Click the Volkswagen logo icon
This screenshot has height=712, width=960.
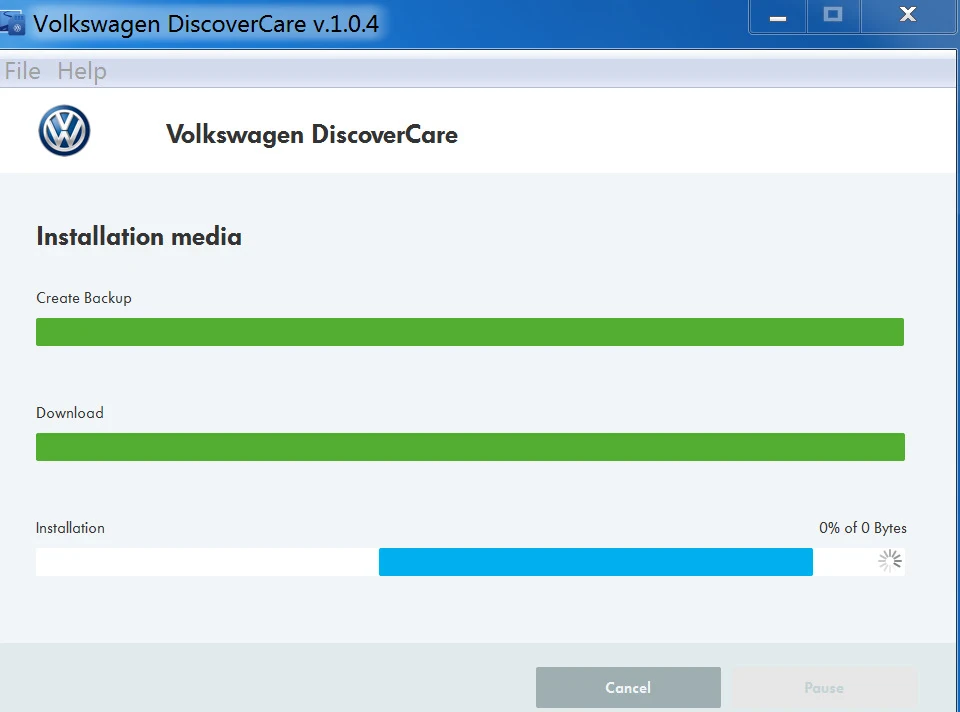64,130
